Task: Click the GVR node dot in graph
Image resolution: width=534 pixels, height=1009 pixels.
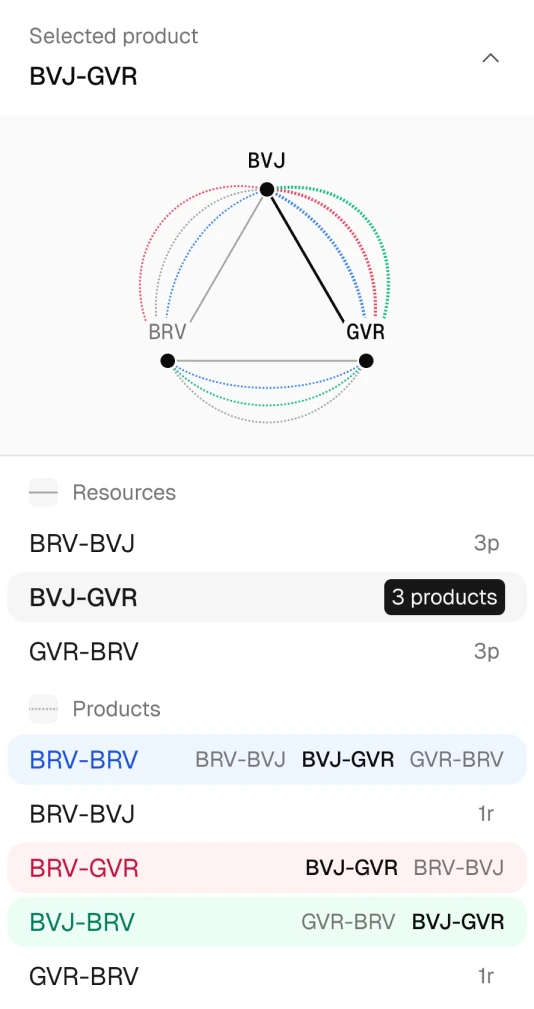Action: tap(366, 360)
